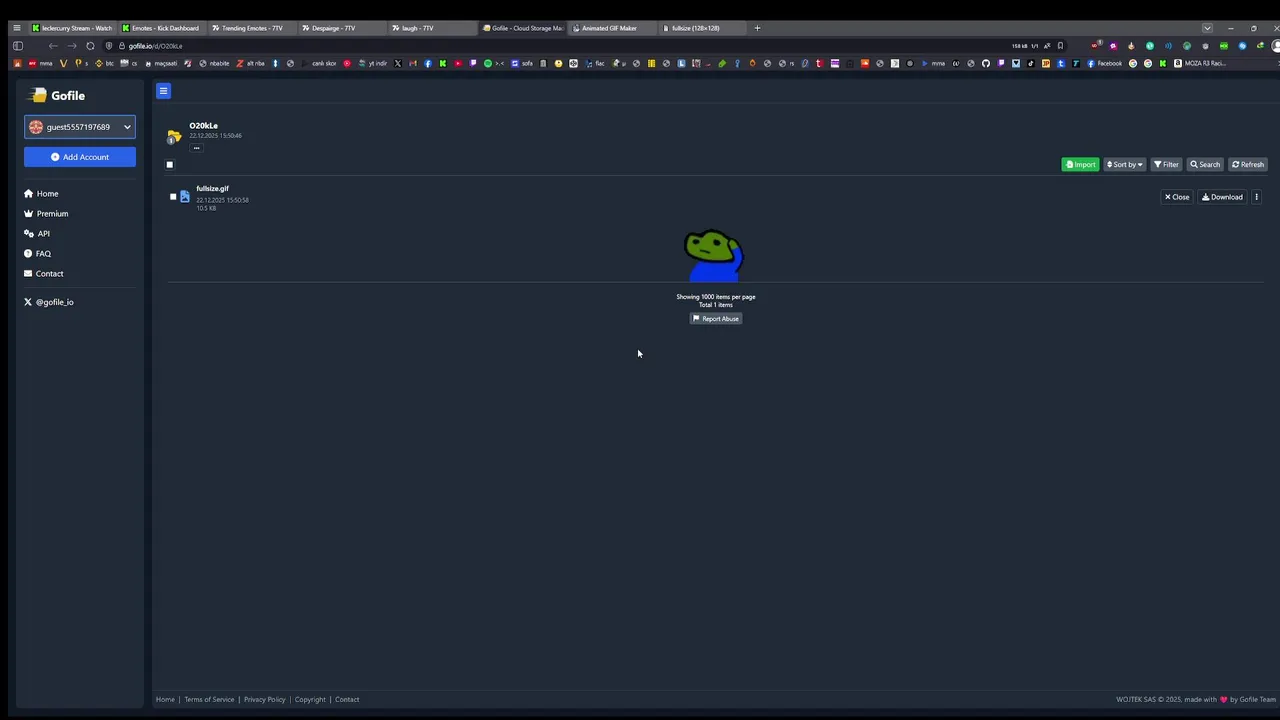Click the fullsize.gif file name
Viewport: 1280px width, 720px height.
pyautogui.click(x=212, y=188)
